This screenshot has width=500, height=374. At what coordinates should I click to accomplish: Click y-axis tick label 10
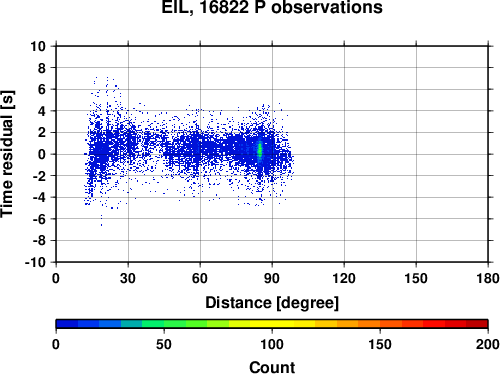(38, 46)
